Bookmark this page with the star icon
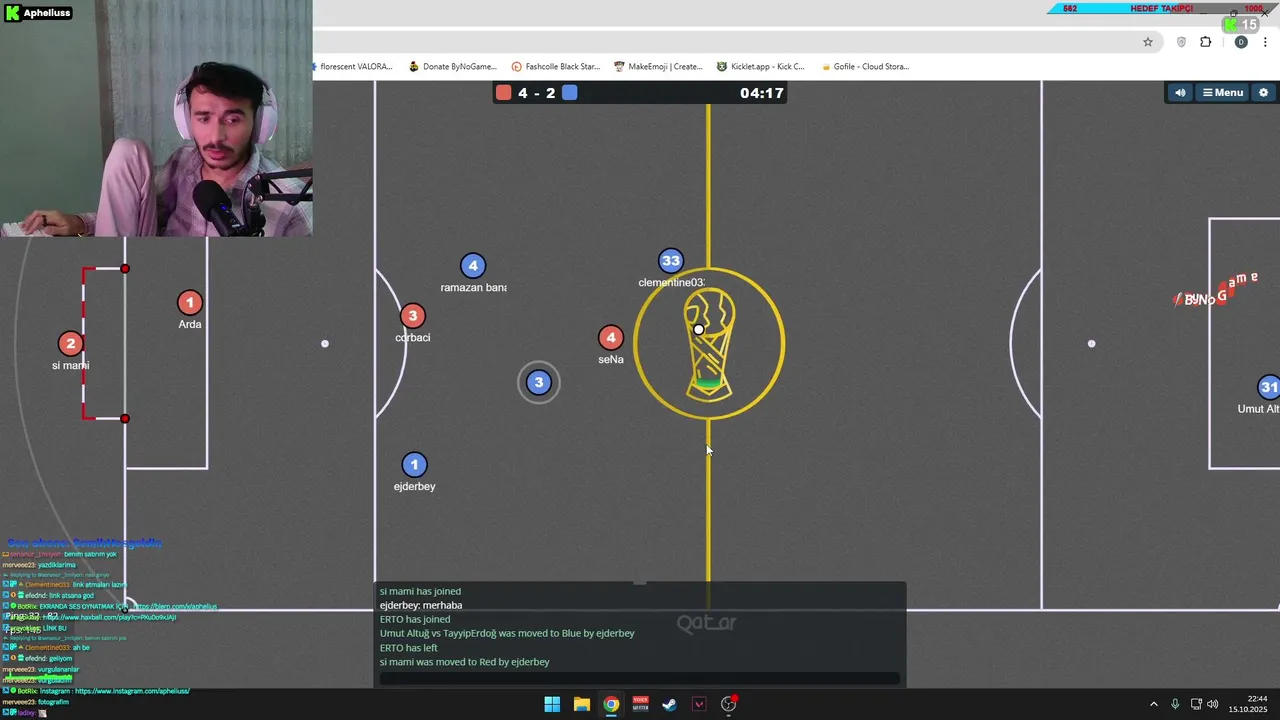 1148,42
